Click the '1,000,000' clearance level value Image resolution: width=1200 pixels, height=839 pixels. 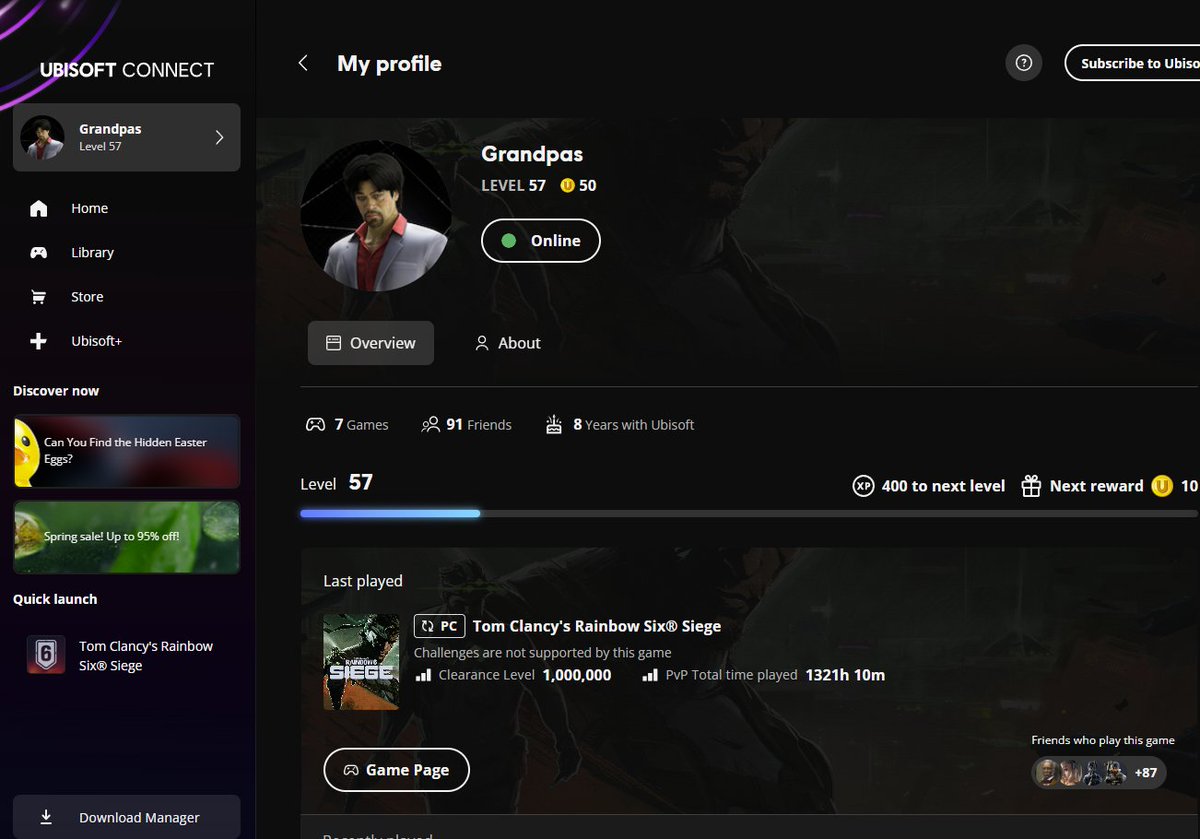pos(577,675)
